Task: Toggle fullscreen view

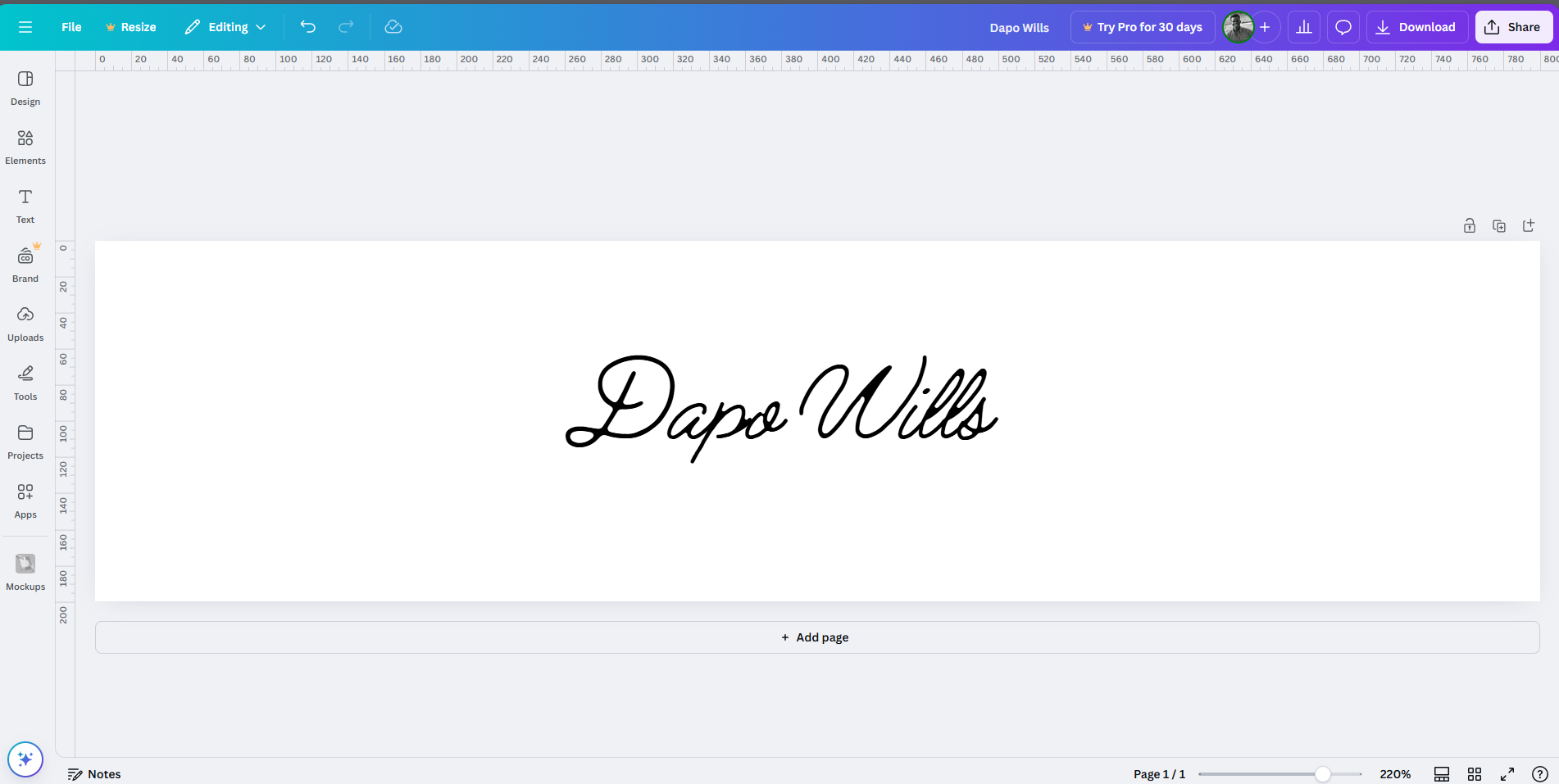Action: click(1507, 773)
